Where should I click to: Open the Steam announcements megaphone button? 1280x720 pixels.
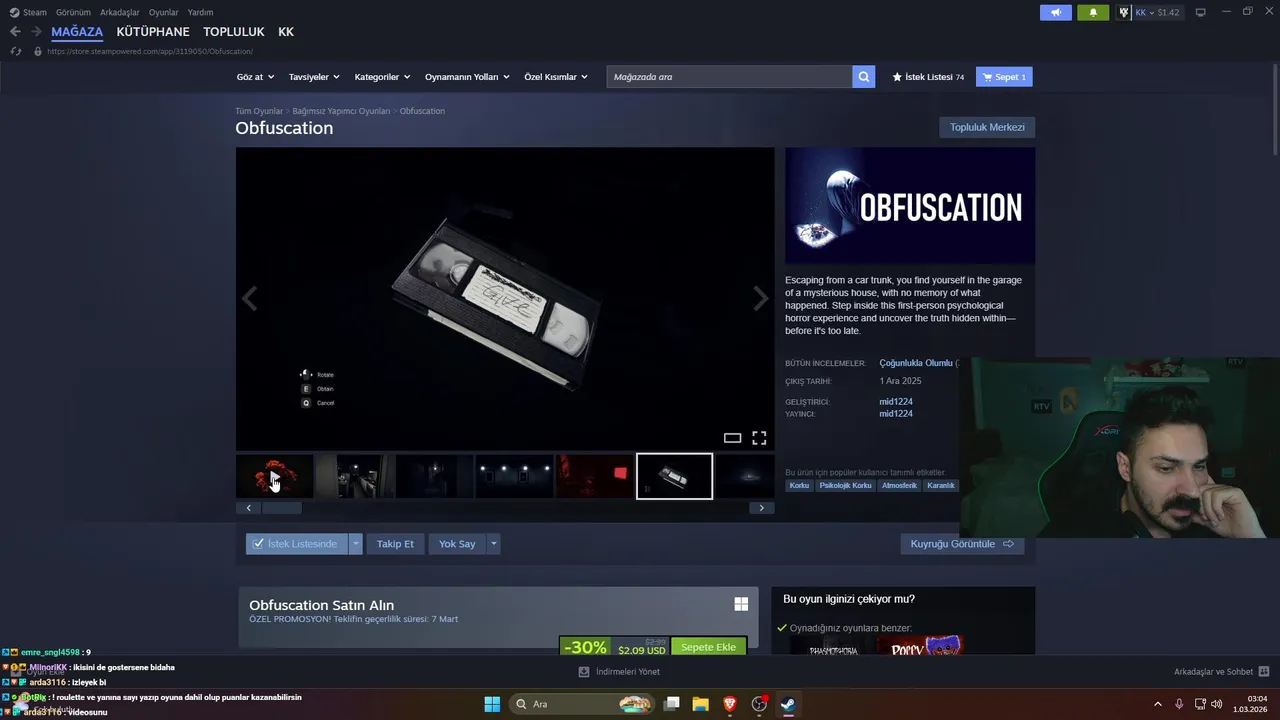click(x=1055, y=13)
